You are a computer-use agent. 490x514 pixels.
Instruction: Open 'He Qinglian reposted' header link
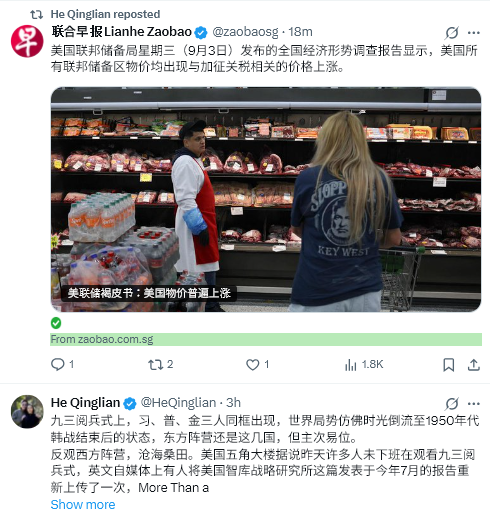pyautogui.click(x=105, y=14)
